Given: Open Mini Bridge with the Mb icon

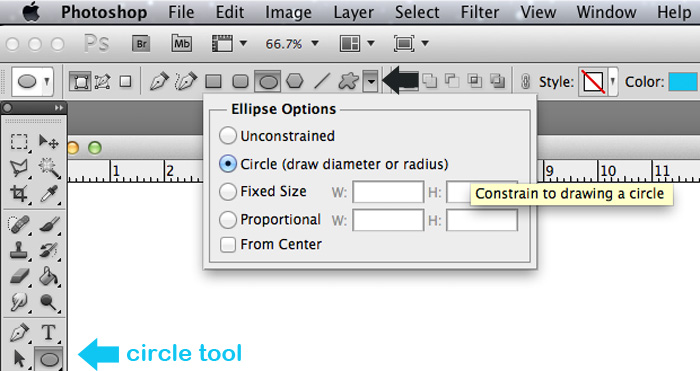Looking at the screenshot, I should coord(182,44).
